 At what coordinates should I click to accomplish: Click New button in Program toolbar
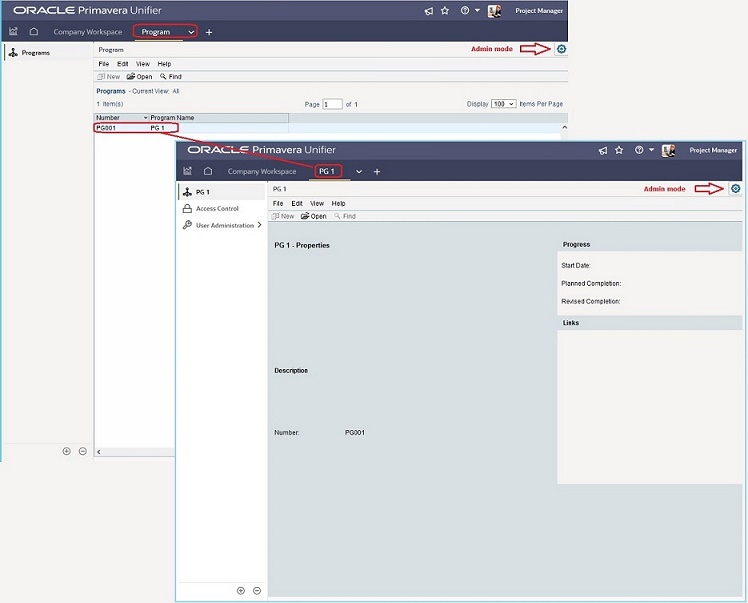pyautogui.click(x=109, y=76)
